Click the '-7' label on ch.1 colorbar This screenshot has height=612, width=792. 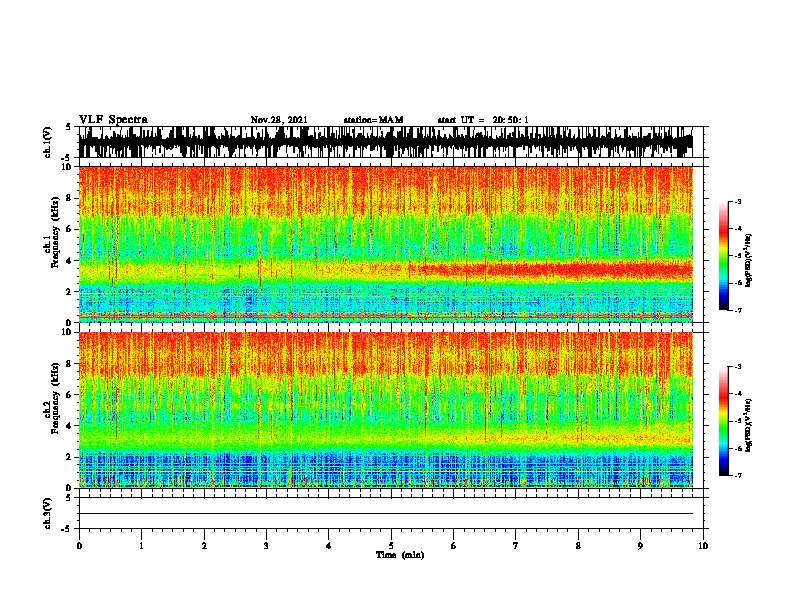click(738, 310)
